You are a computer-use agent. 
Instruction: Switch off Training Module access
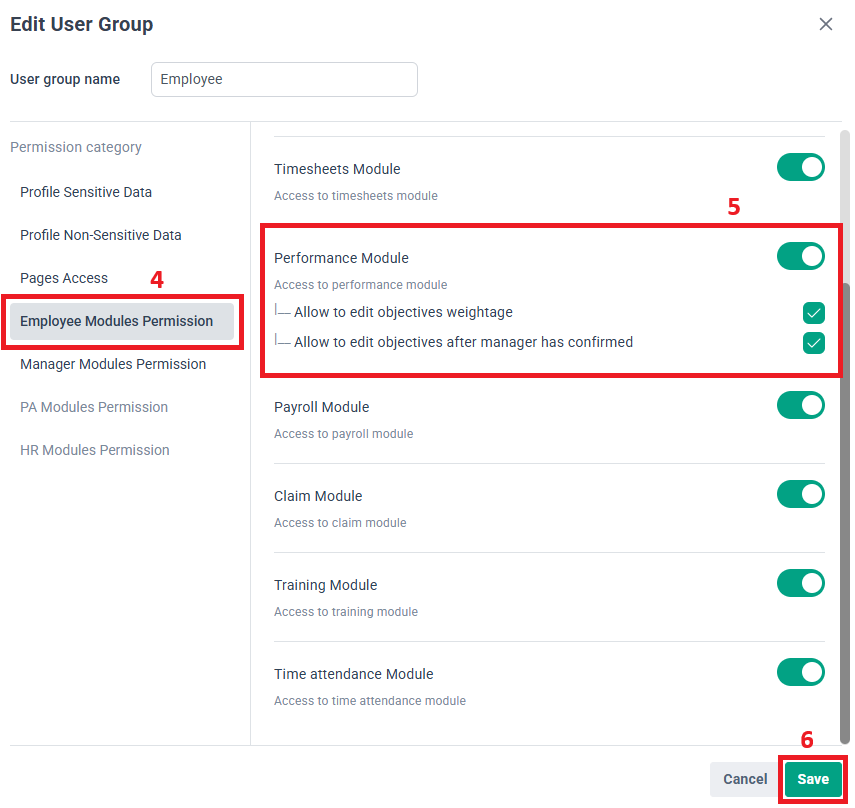pos(800,583)
